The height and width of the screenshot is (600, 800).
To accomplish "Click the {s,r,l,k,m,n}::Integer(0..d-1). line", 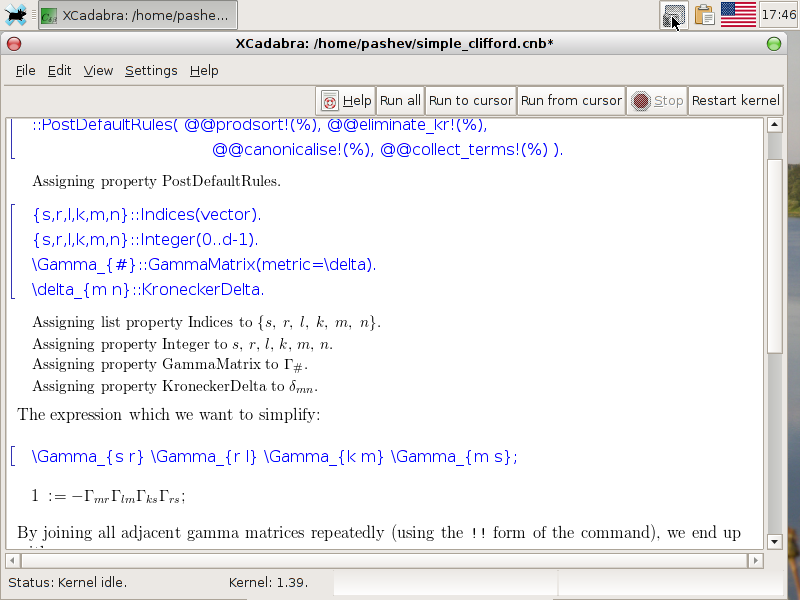I will point(145,239).
